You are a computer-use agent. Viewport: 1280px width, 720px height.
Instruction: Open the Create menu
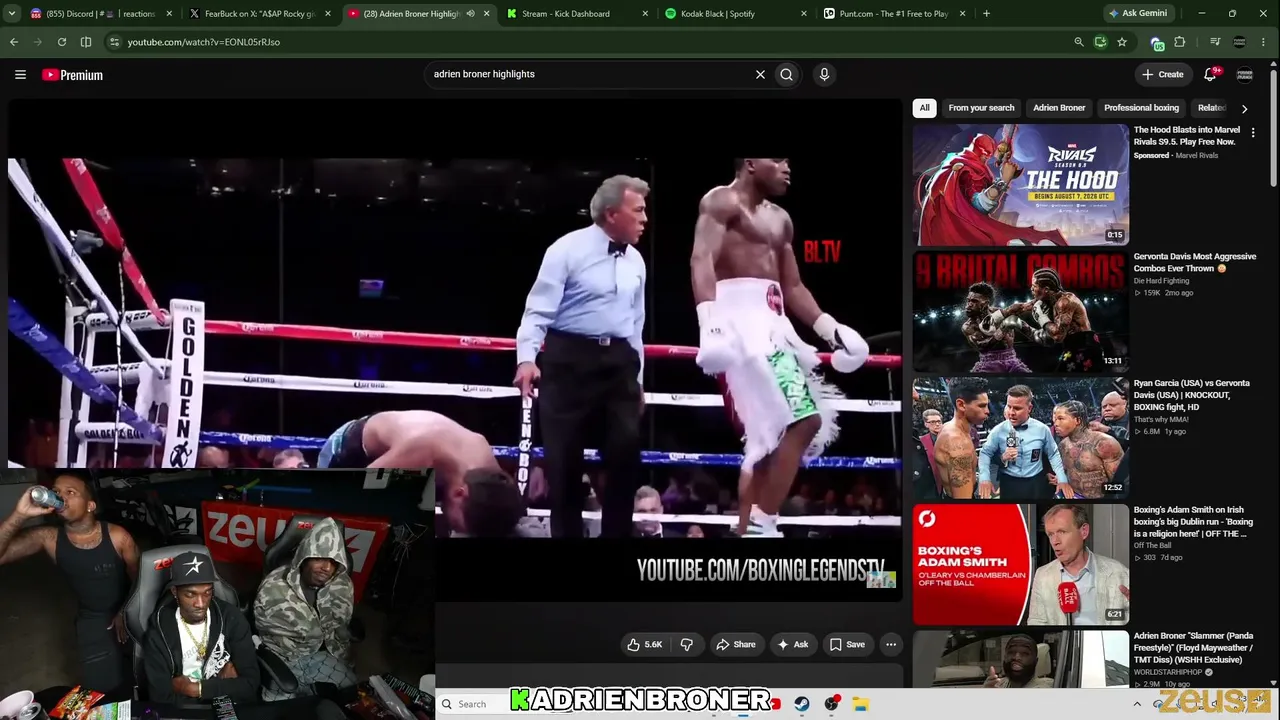coord(1163,74)
